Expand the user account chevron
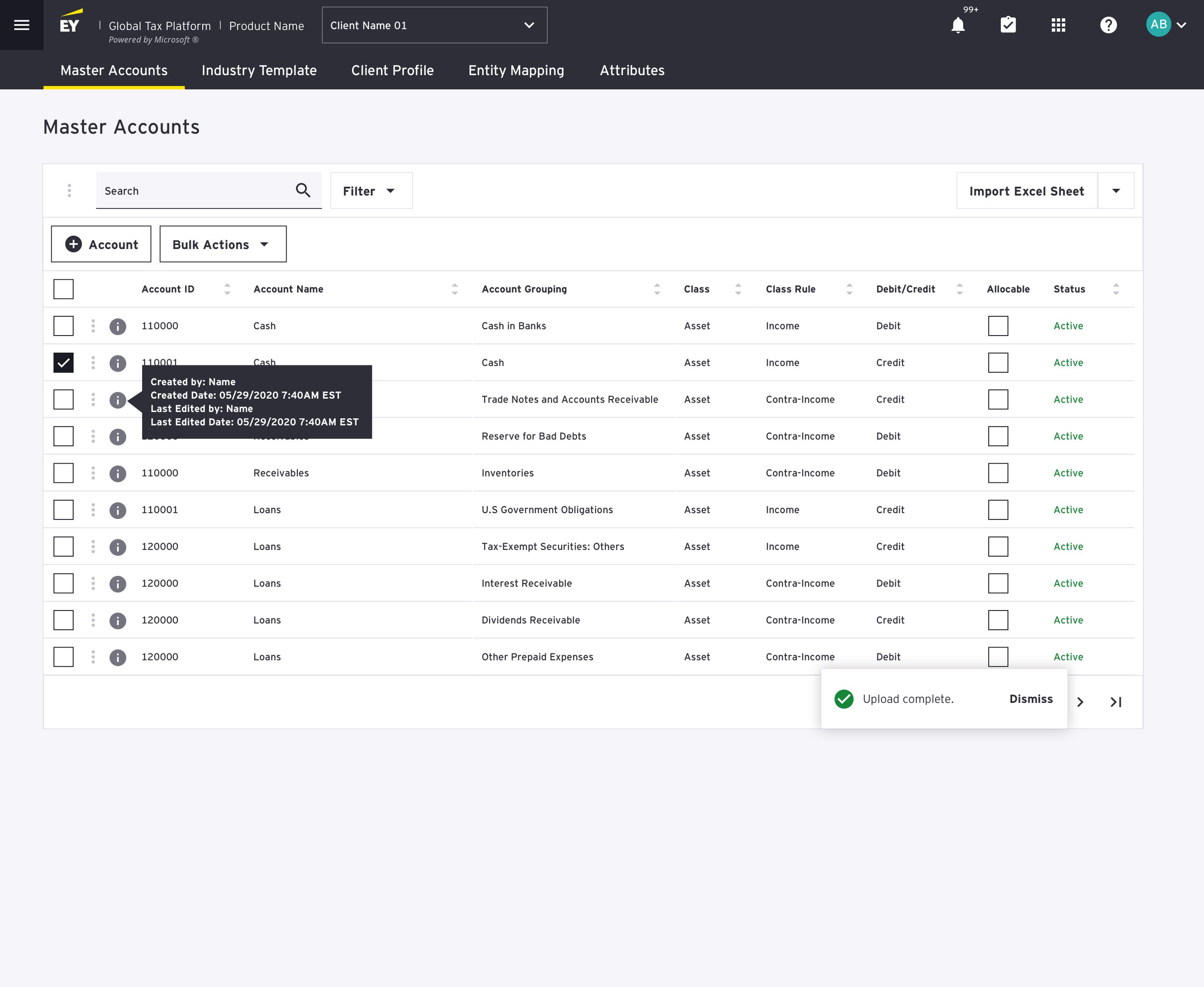This screenshot has width=1204, height=987. pyautogui.click(x=1181, y=25)
